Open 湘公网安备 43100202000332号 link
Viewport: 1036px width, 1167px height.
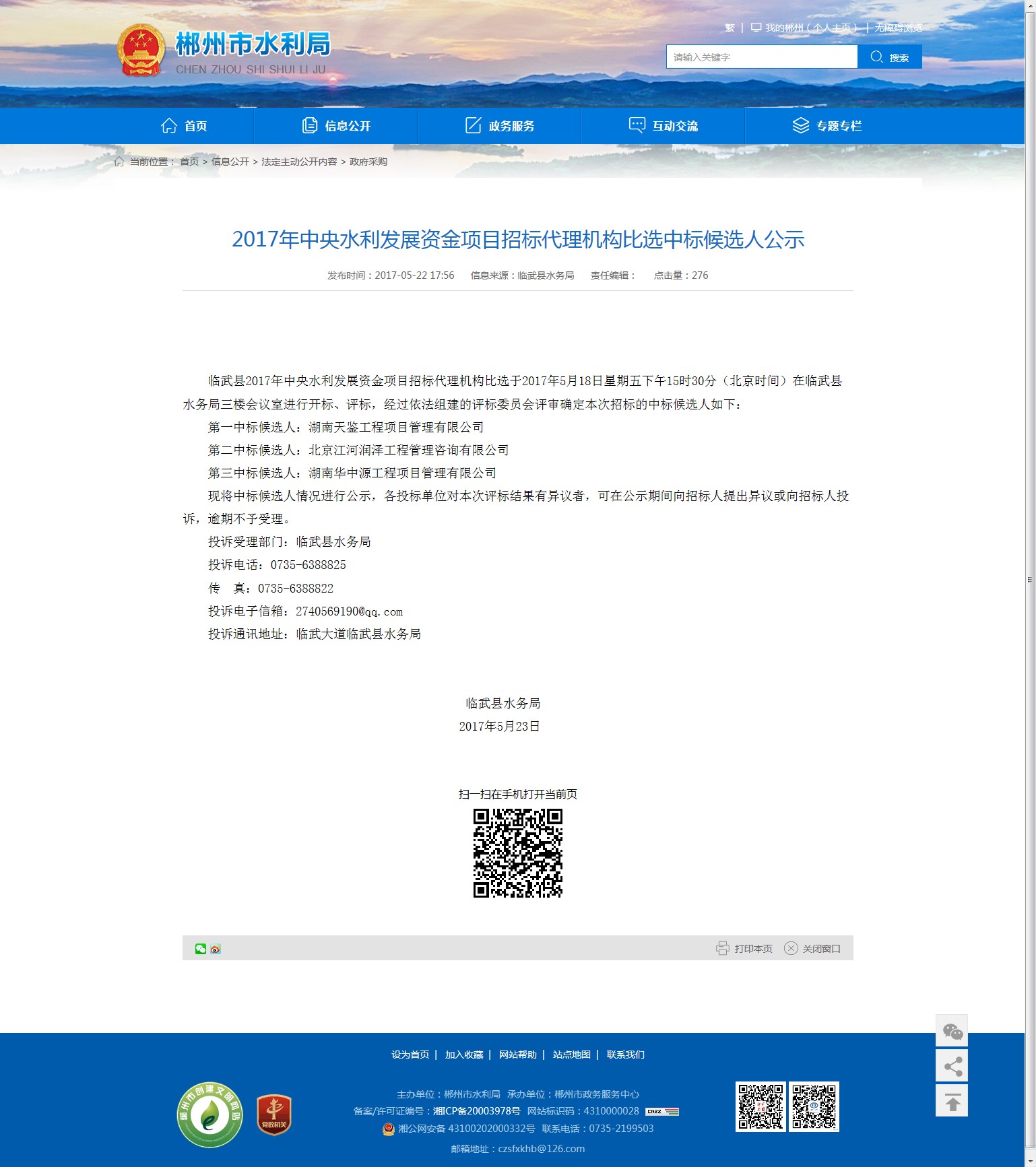coord(466,1129)
